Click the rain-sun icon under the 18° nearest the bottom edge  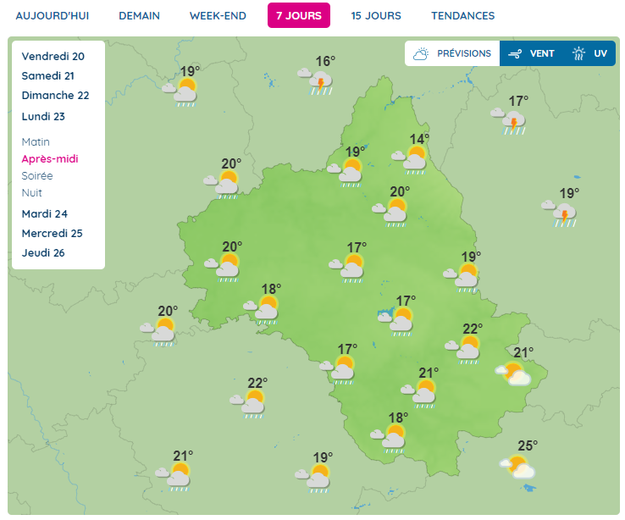(x=388, y=438)
